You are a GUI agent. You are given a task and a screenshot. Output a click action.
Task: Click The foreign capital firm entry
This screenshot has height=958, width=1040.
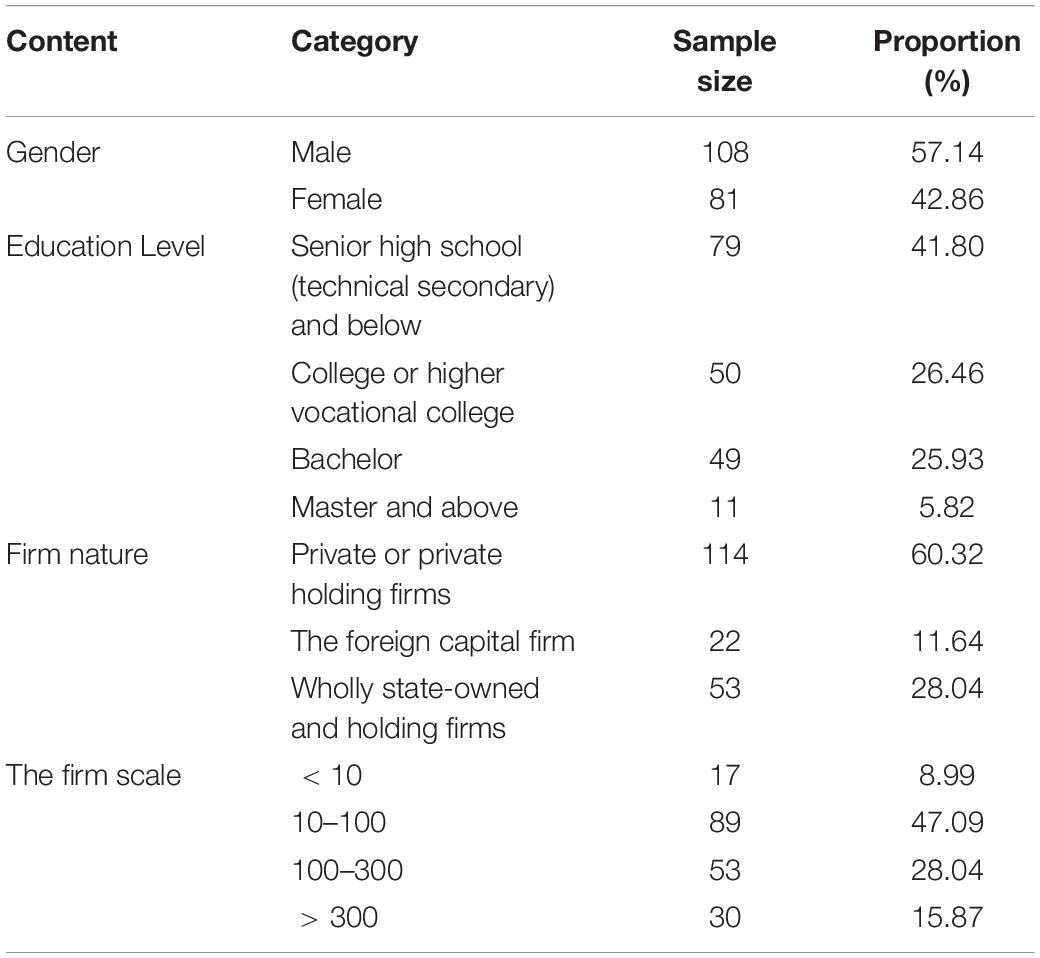click(x=432, y=641)
